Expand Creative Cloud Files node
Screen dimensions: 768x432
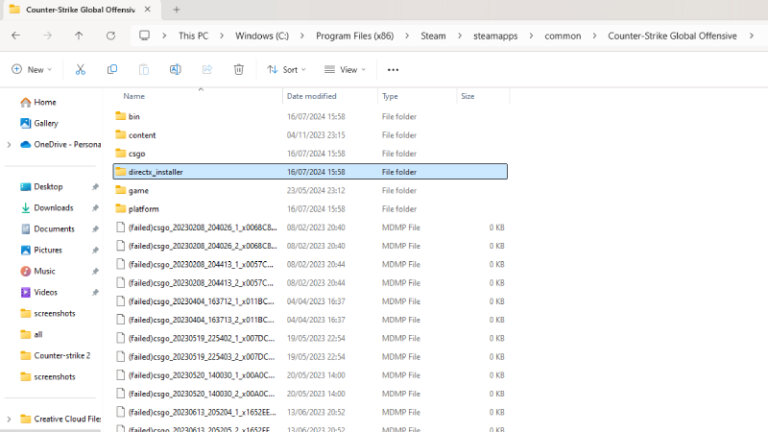coord(9,419)
